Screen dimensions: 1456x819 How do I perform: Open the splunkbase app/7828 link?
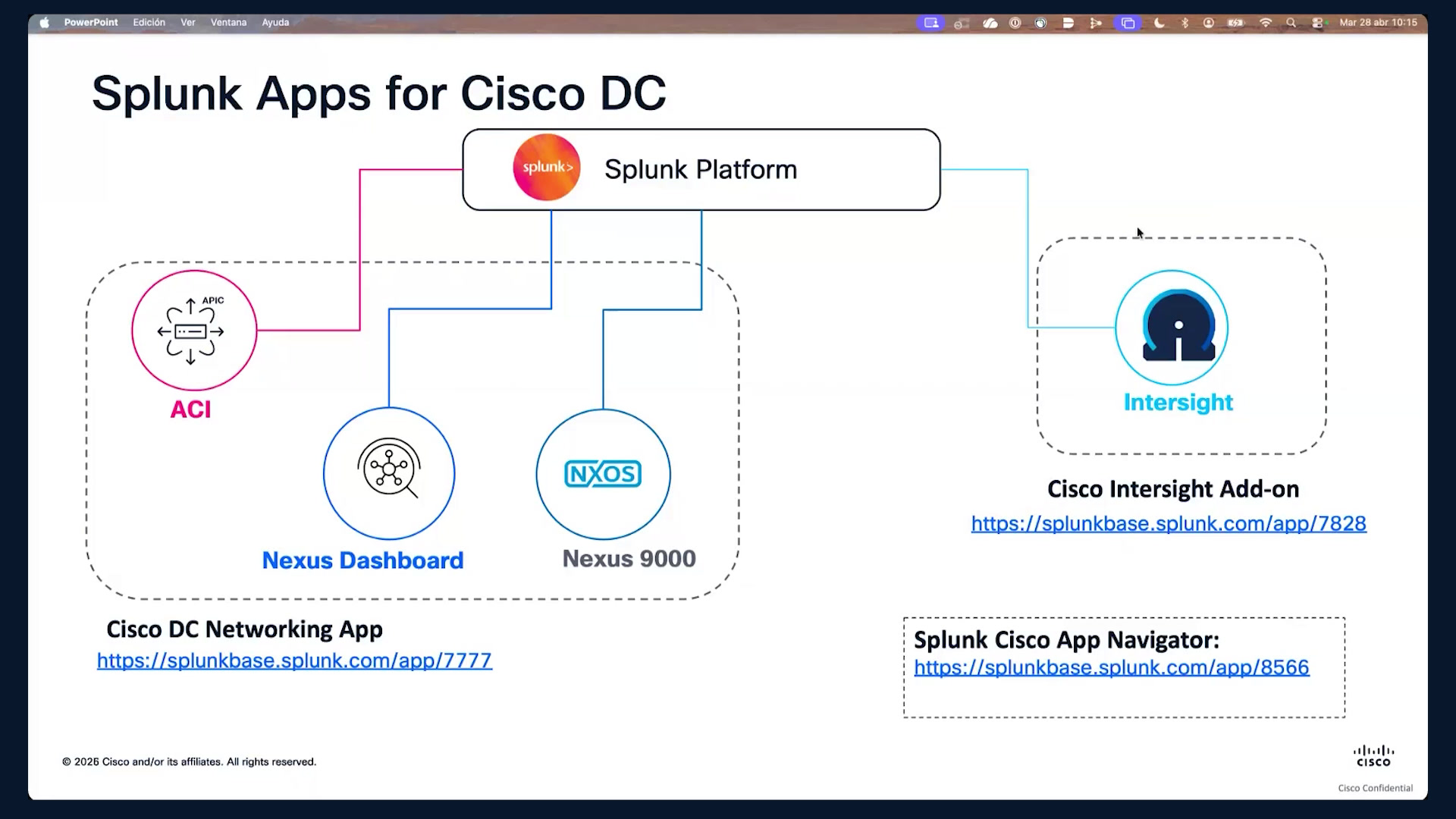[1169, 523]
